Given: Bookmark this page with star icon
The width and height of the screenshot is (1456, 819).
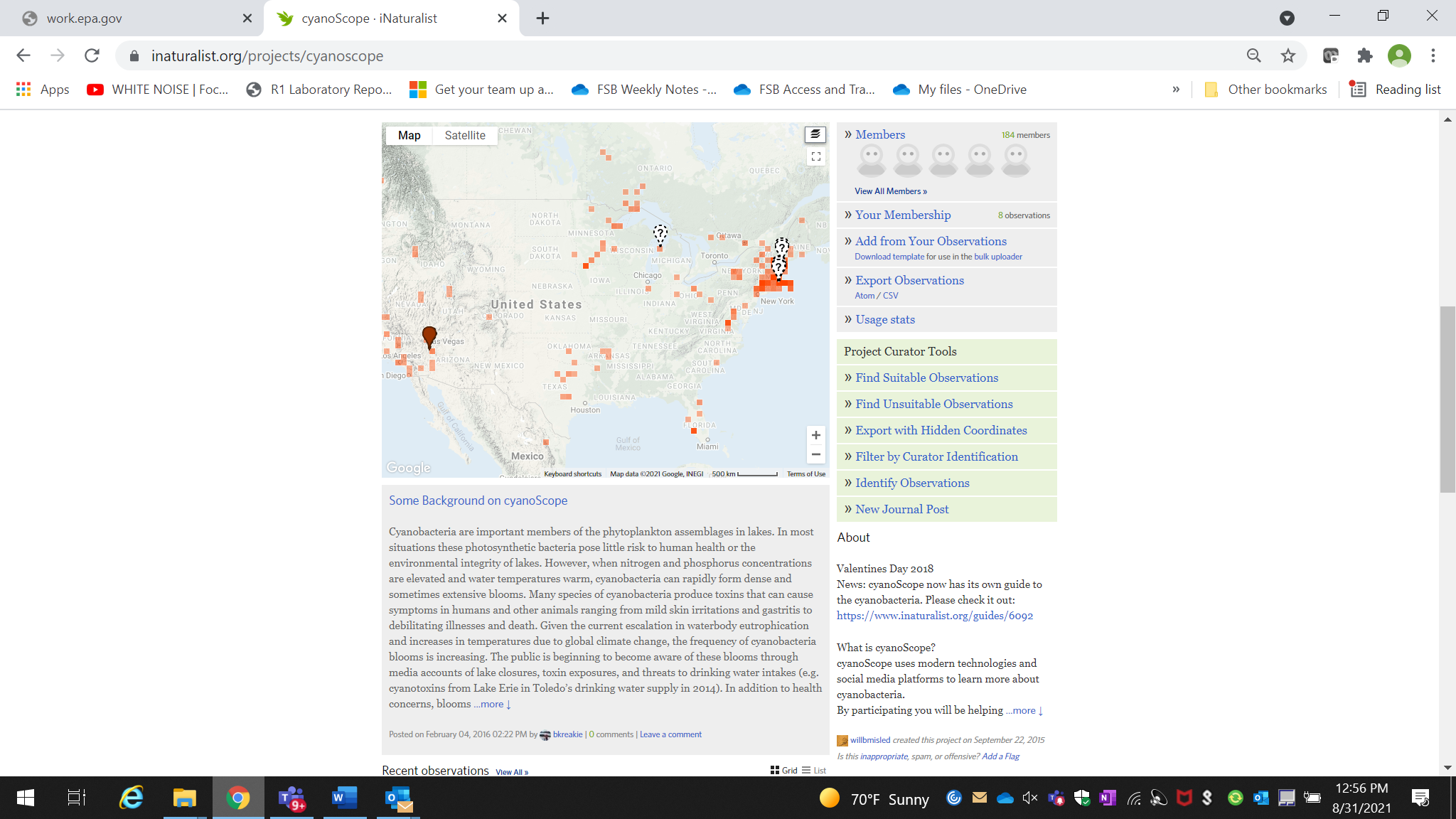Looking at the screenshot, I should coord(1288,55).
